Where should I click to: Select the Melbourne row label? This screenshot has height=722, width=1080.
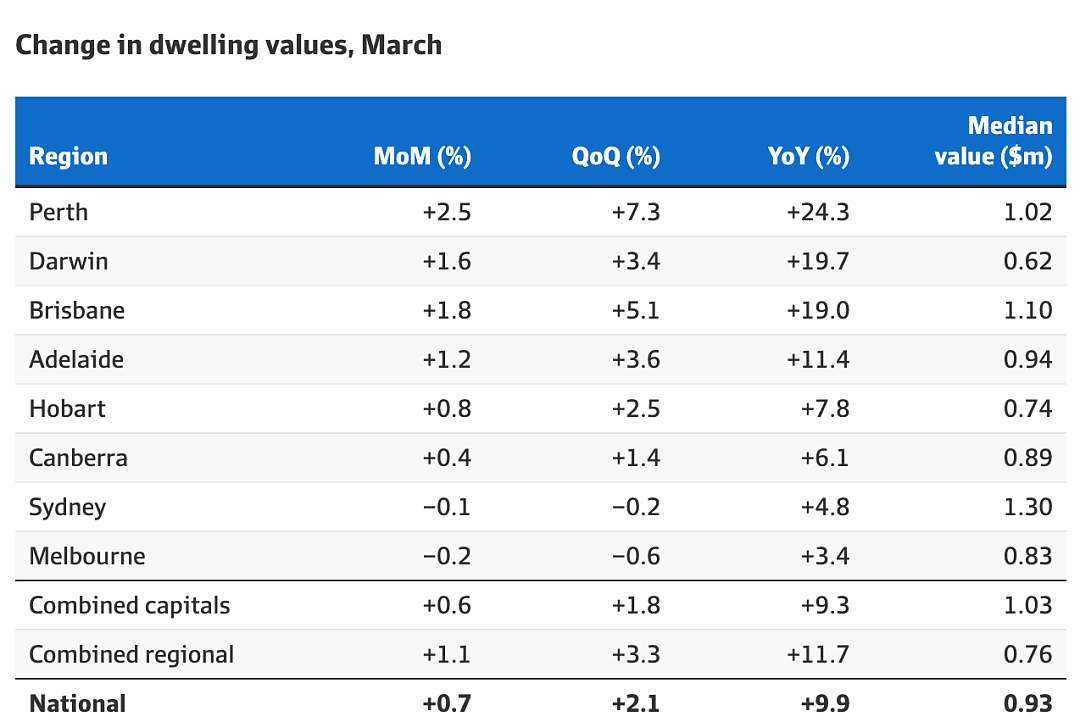pyautogui.click(x=87, y=557)
